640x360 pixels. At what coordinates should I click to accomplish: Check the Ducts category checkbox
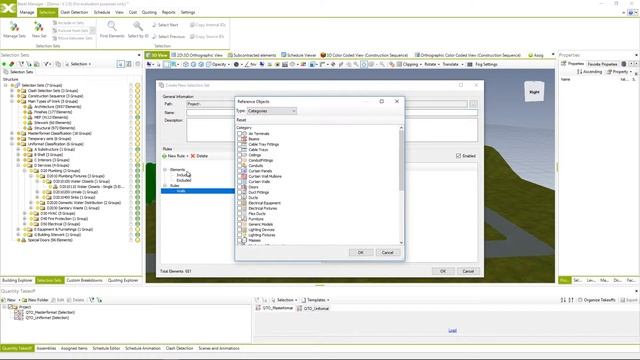click(x=240, y=198)
